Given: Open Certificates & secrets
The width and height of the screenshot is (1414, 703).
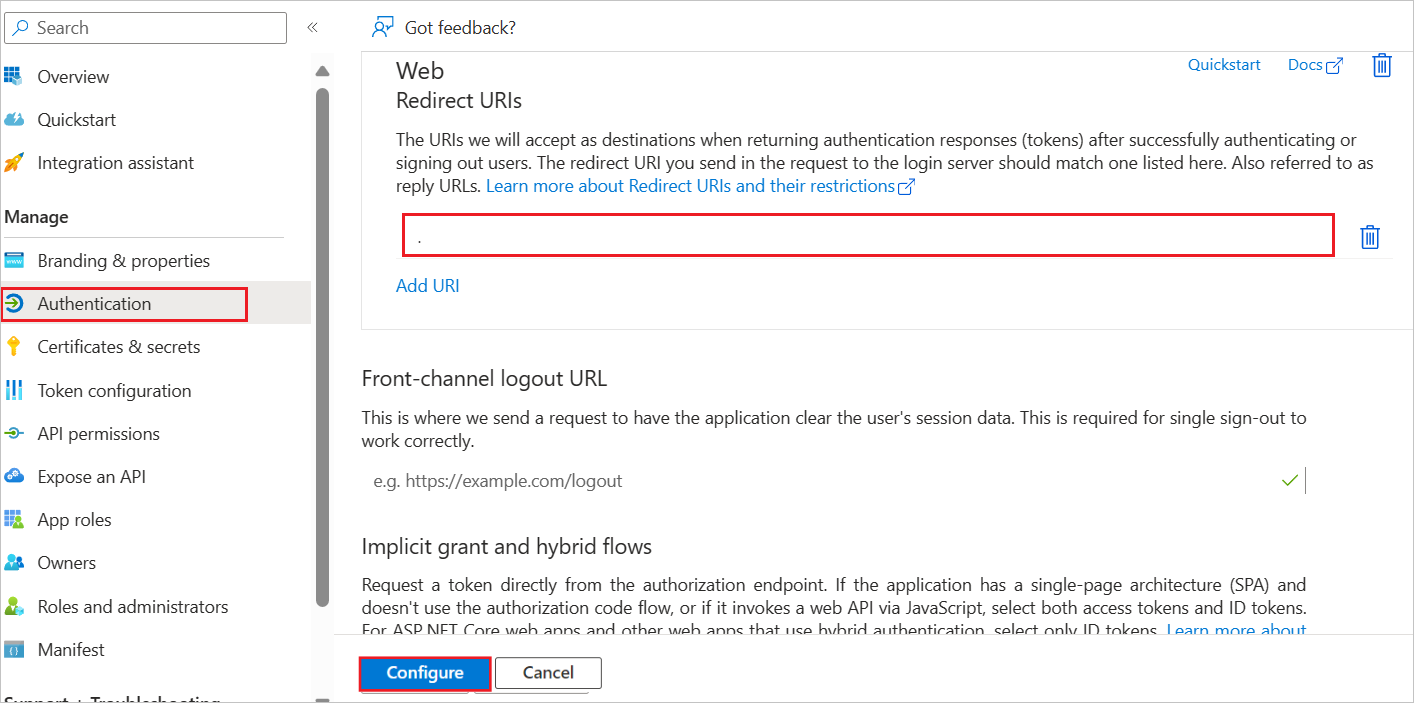Looking at the screenshot, I should pos(119,346).
